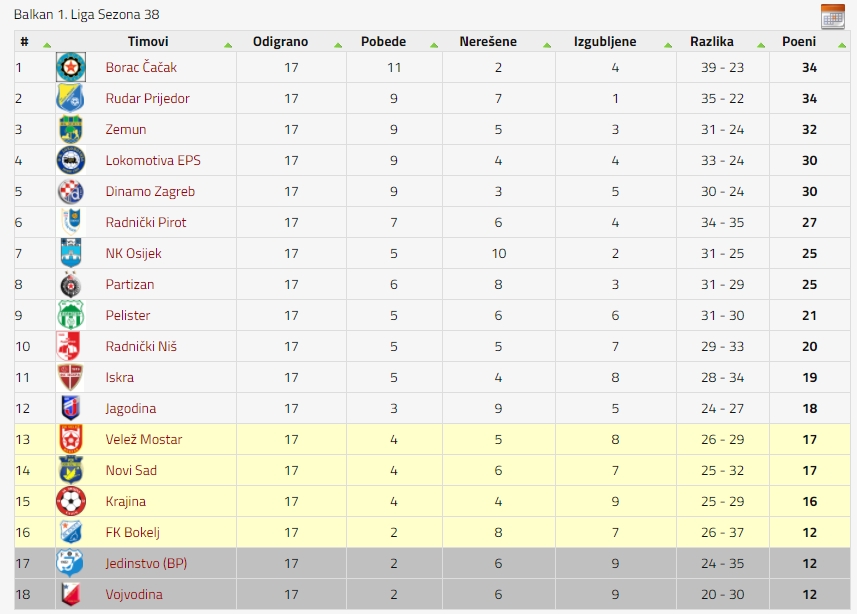
Task: Open the calendar icon above the table
Action: 832,16
